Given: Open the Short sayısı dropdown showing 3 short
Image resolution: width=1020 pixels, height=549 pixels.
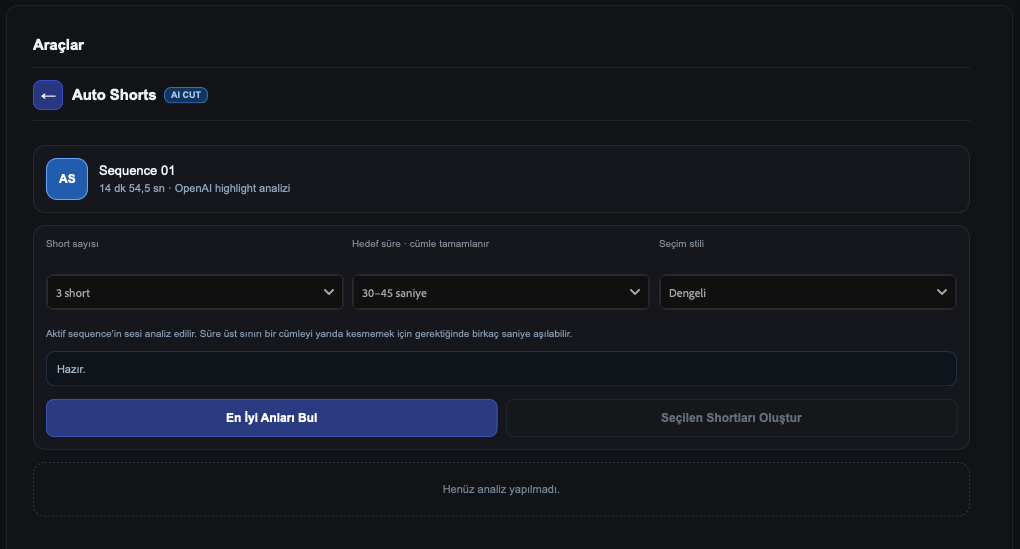Looking at the screenshot, I should point(195,292).
